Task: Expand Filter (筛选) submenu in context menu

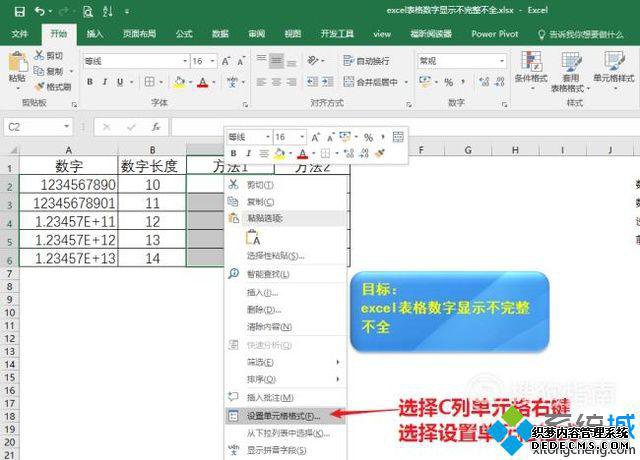Action: [286, 362]
